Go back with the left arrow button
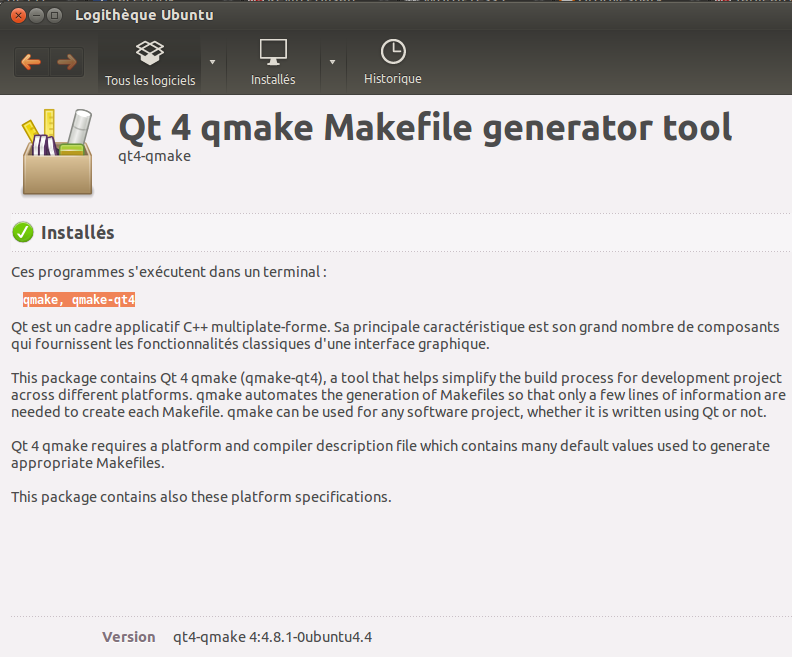 tap(31, 62)
